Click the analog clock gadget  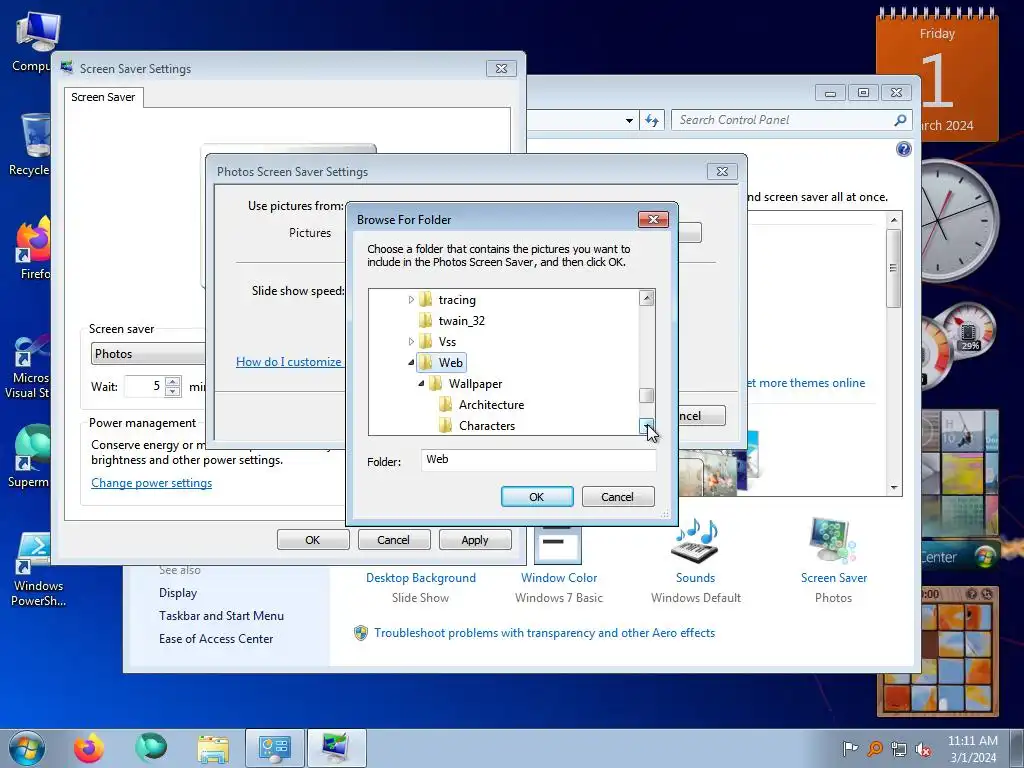(x=959, y=219)
